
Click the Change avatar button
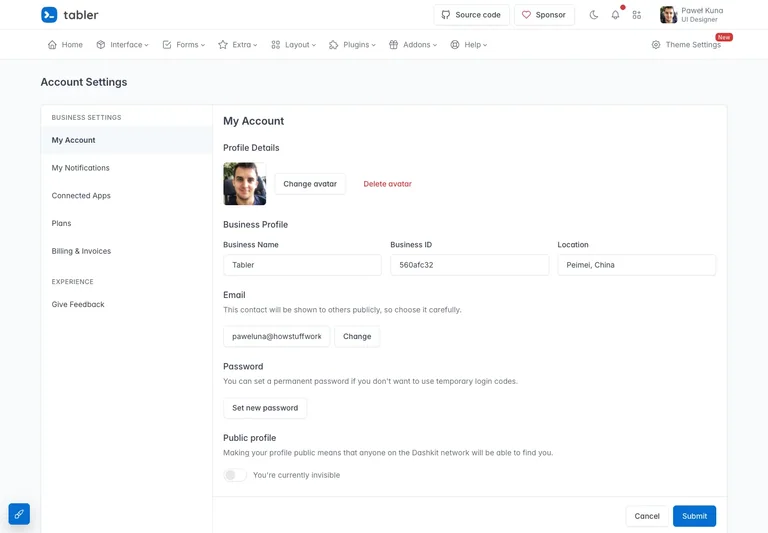[x=310, y=184]
